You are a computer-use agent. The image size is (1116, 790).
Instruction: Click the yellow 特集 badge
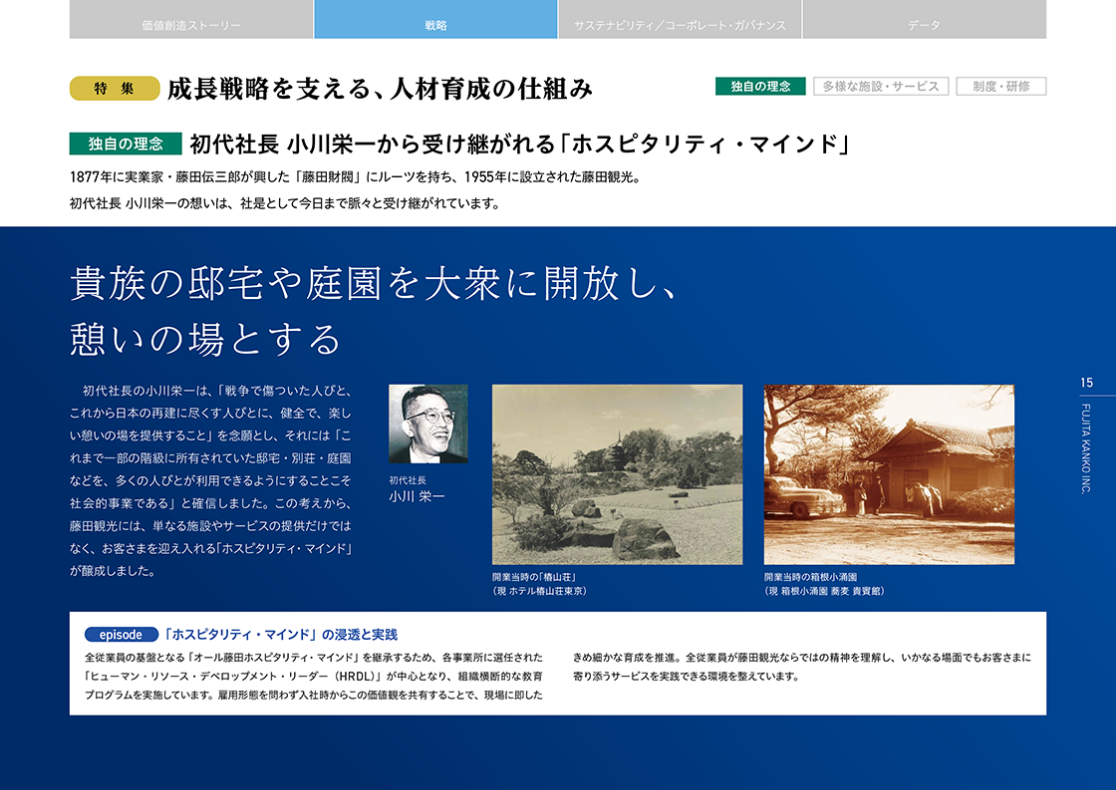click(115, 88)
